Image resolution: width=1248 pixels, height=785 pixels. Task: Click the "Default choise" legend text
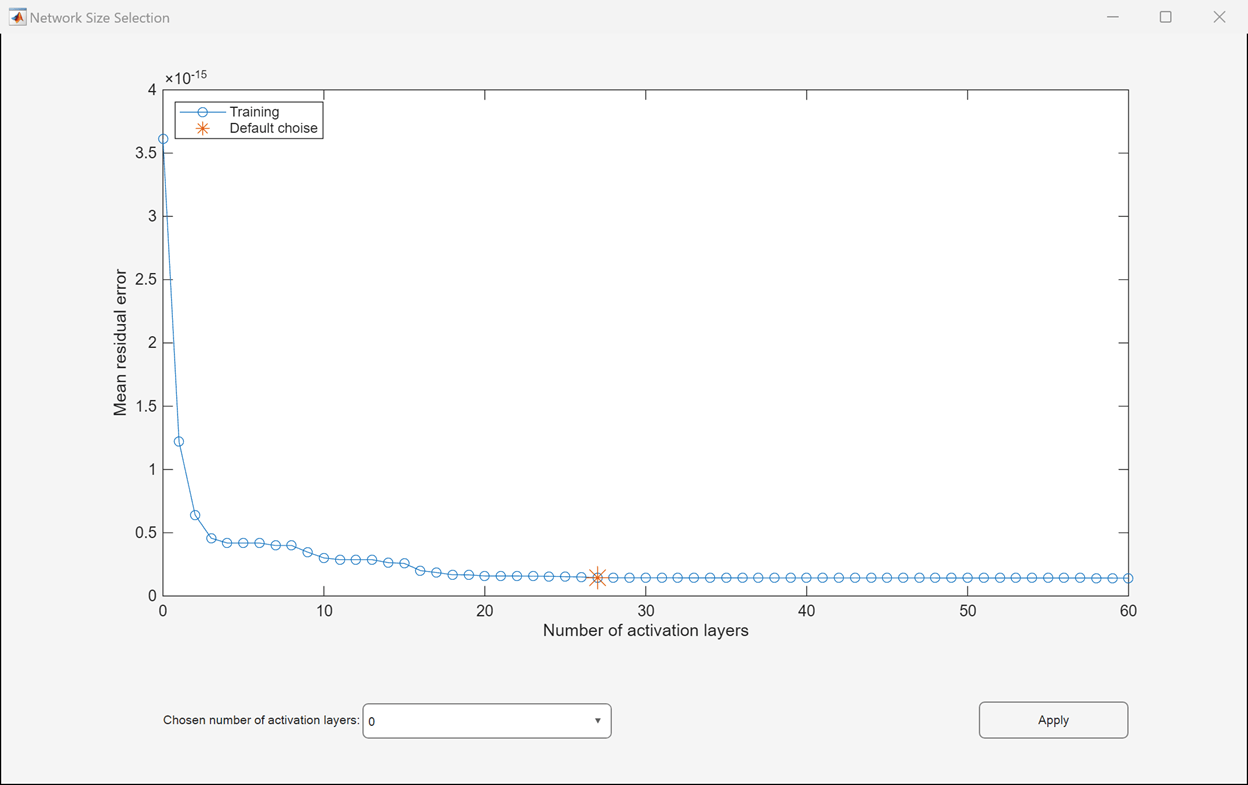coord(273,128)
